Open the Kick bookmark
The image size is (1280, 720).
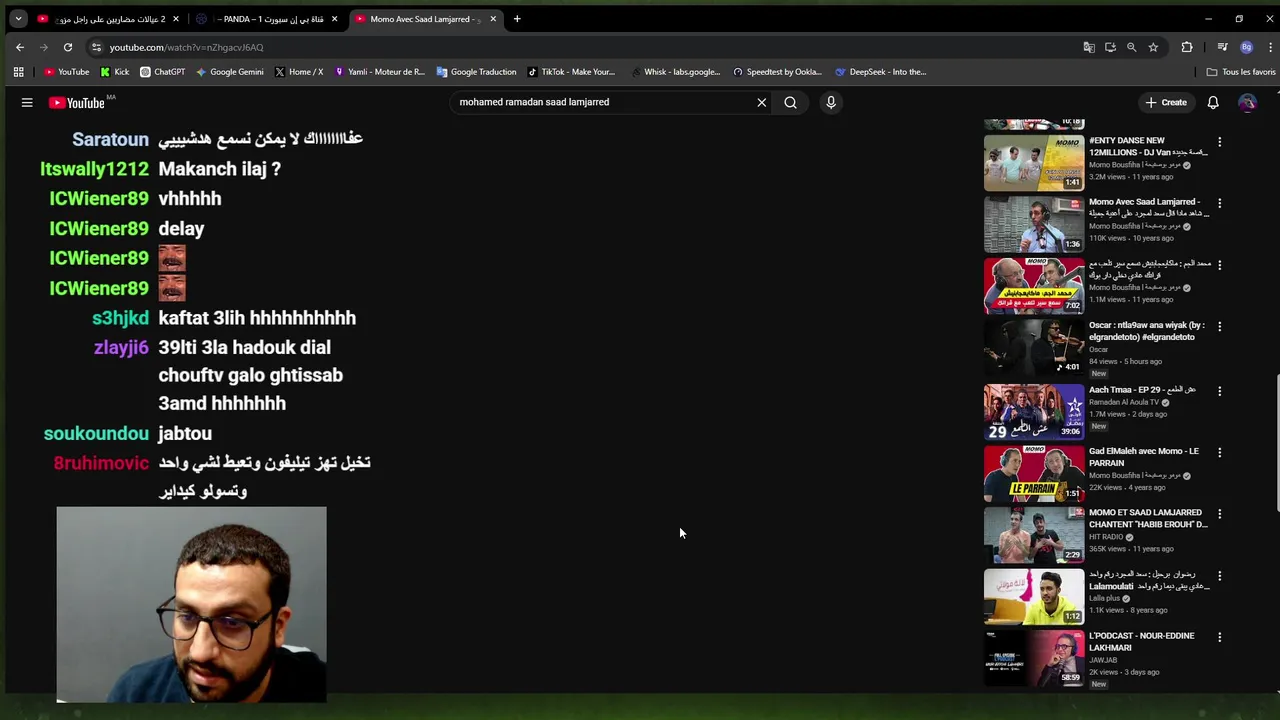pos(115,72)
